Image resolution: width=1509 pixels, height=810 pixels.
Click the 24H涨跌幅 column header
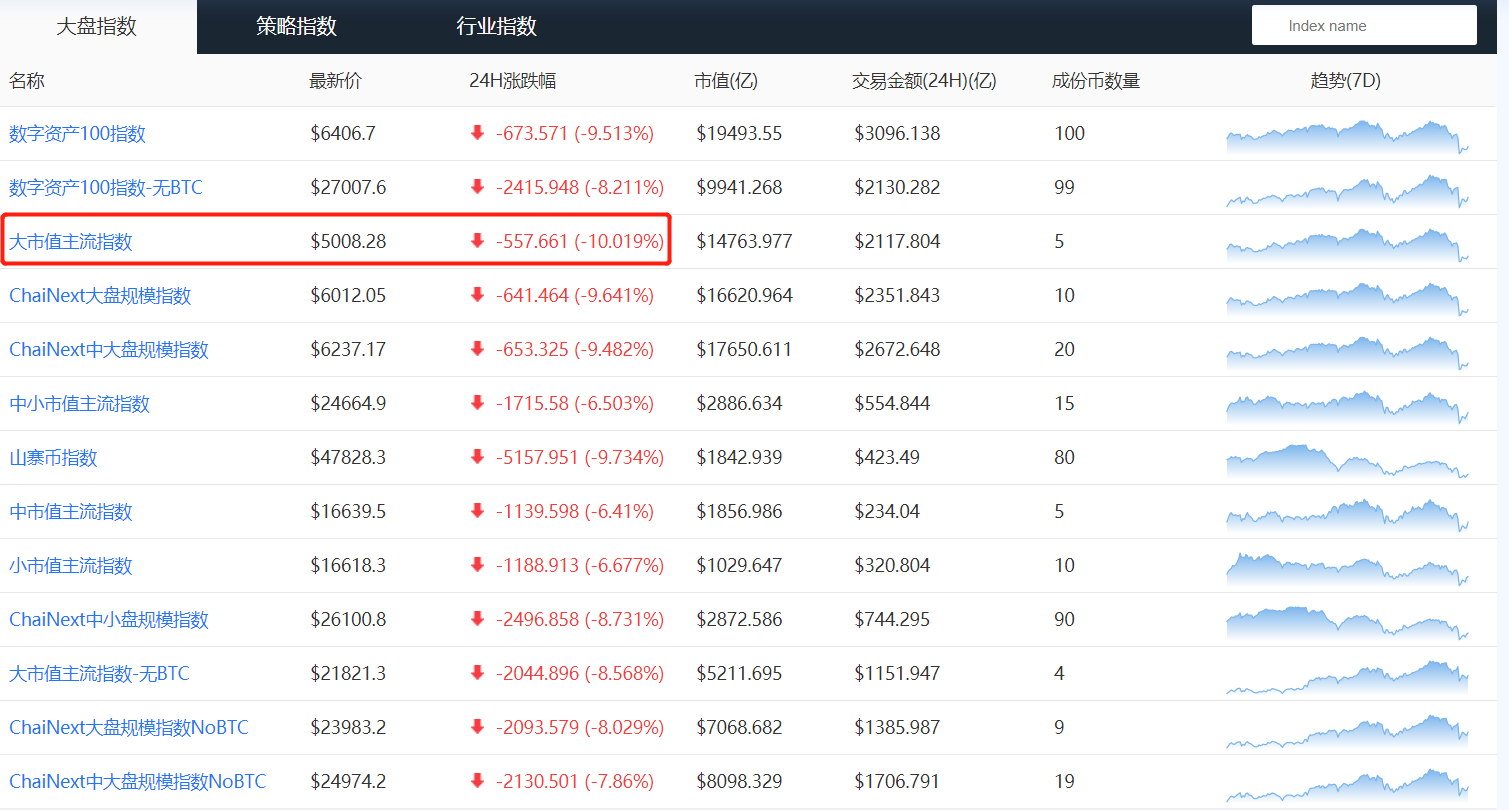[x=512, y=81]
